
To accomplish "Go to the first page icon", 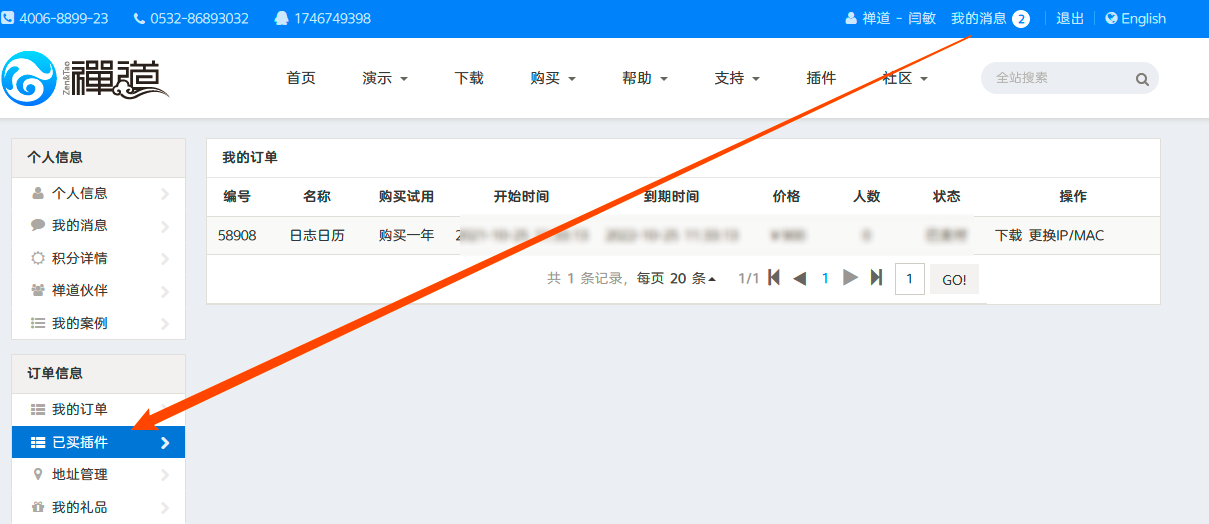I will 774,278.
